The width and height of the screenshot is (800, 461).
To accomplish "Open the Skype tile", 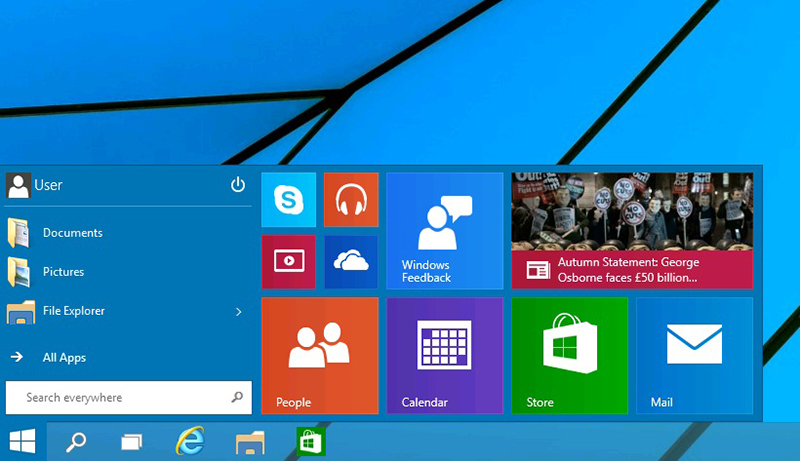I will point(289,200).
